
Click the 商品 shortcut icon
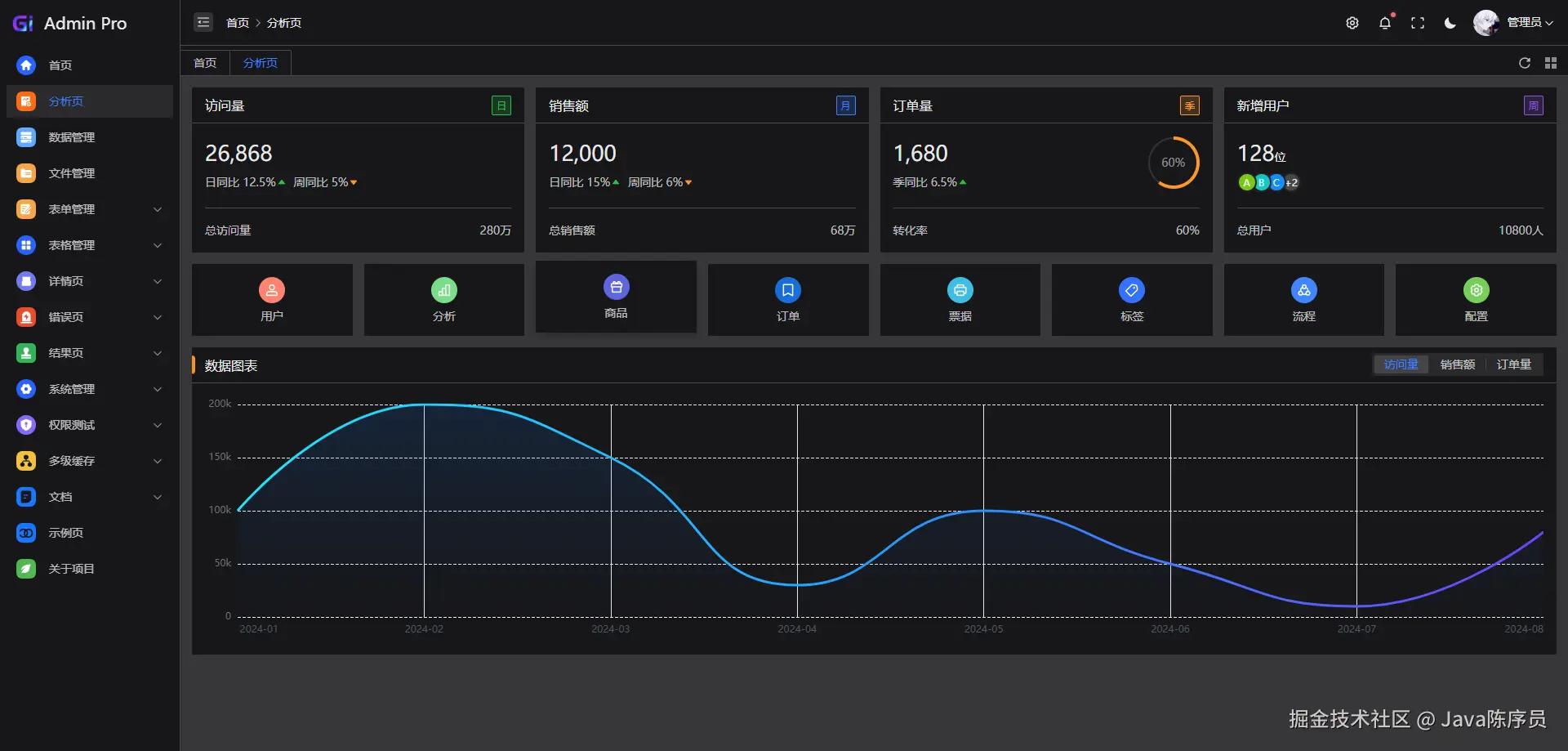click(x=617, y=287)
